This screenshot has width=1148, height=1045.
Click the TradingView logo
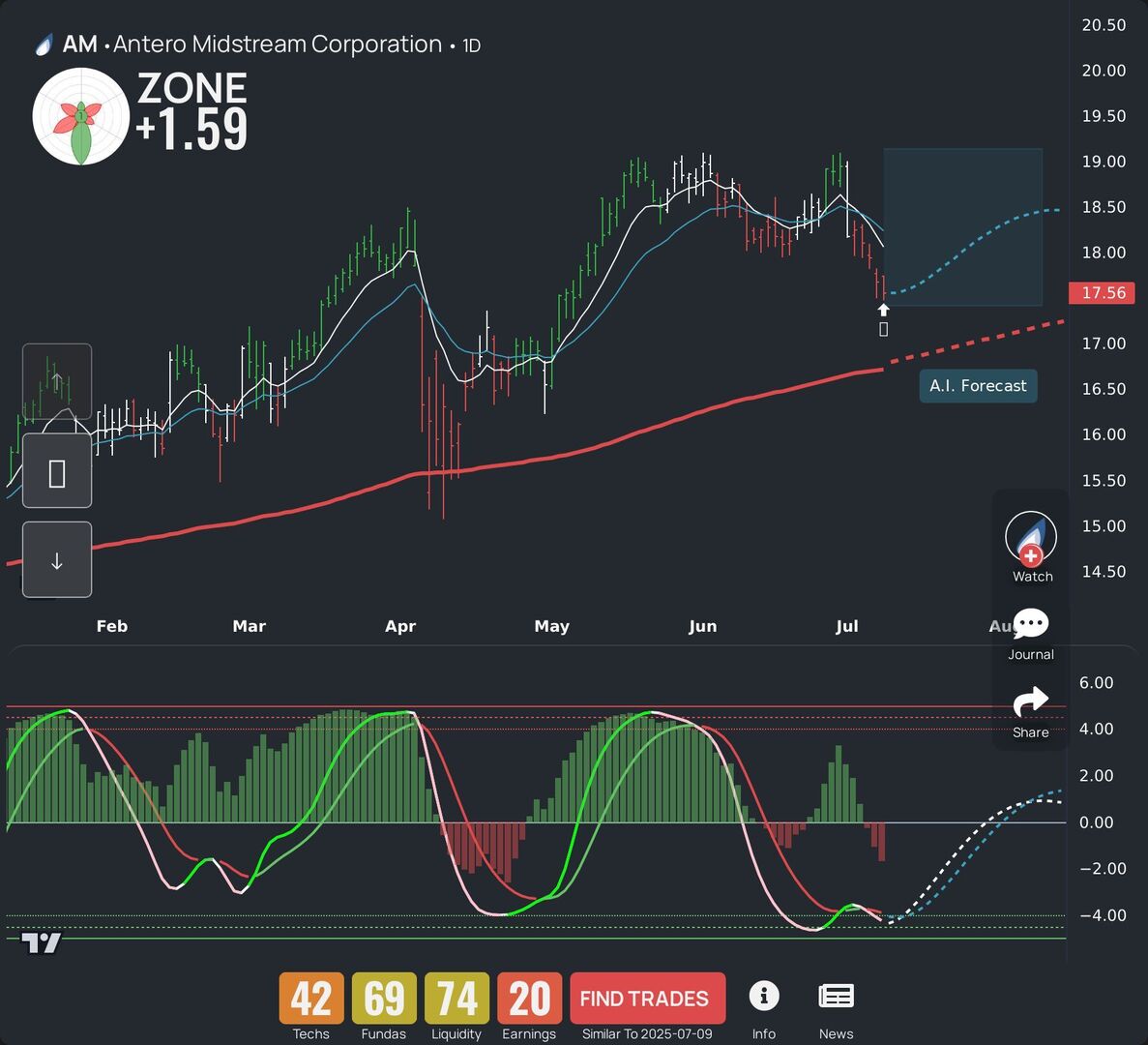point(41,942)
